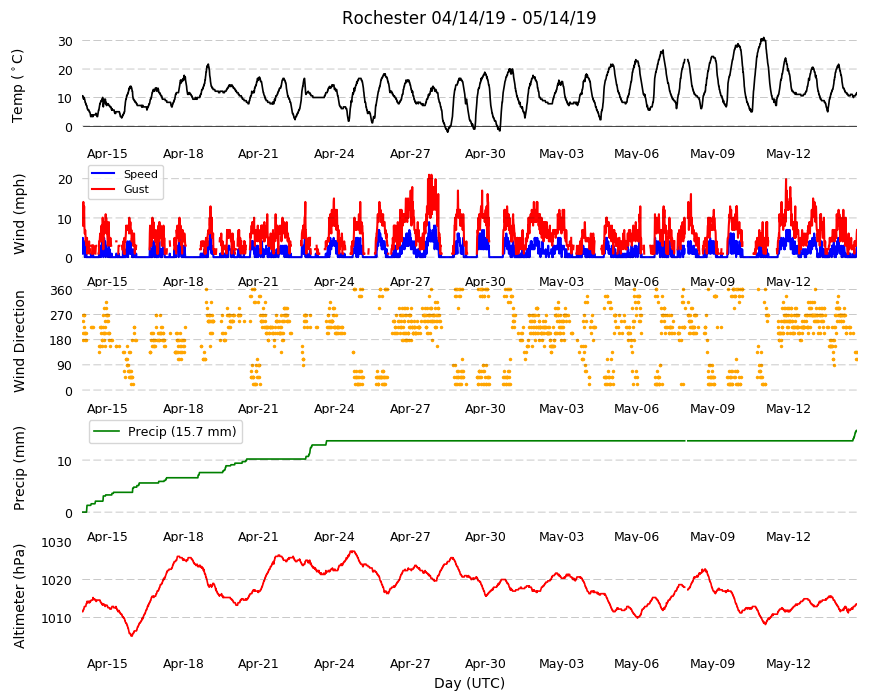The width and height of the screenshot is (870, 700).
Task: Click Apr-15 tick under the temperature plot
Action: [107, 154]
